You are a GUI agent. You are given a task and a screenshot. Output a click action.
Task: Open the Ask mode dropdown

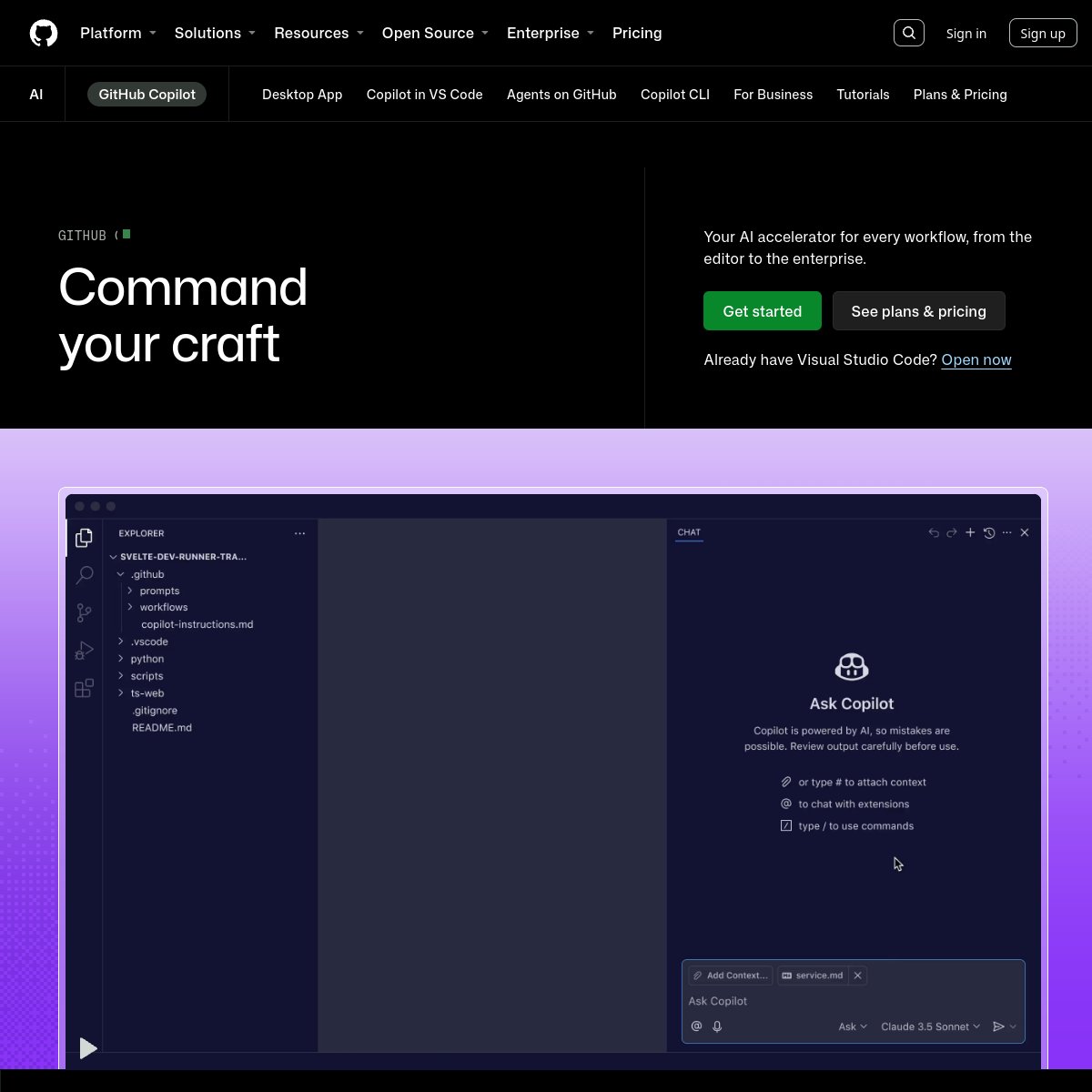click(853, 1026)
